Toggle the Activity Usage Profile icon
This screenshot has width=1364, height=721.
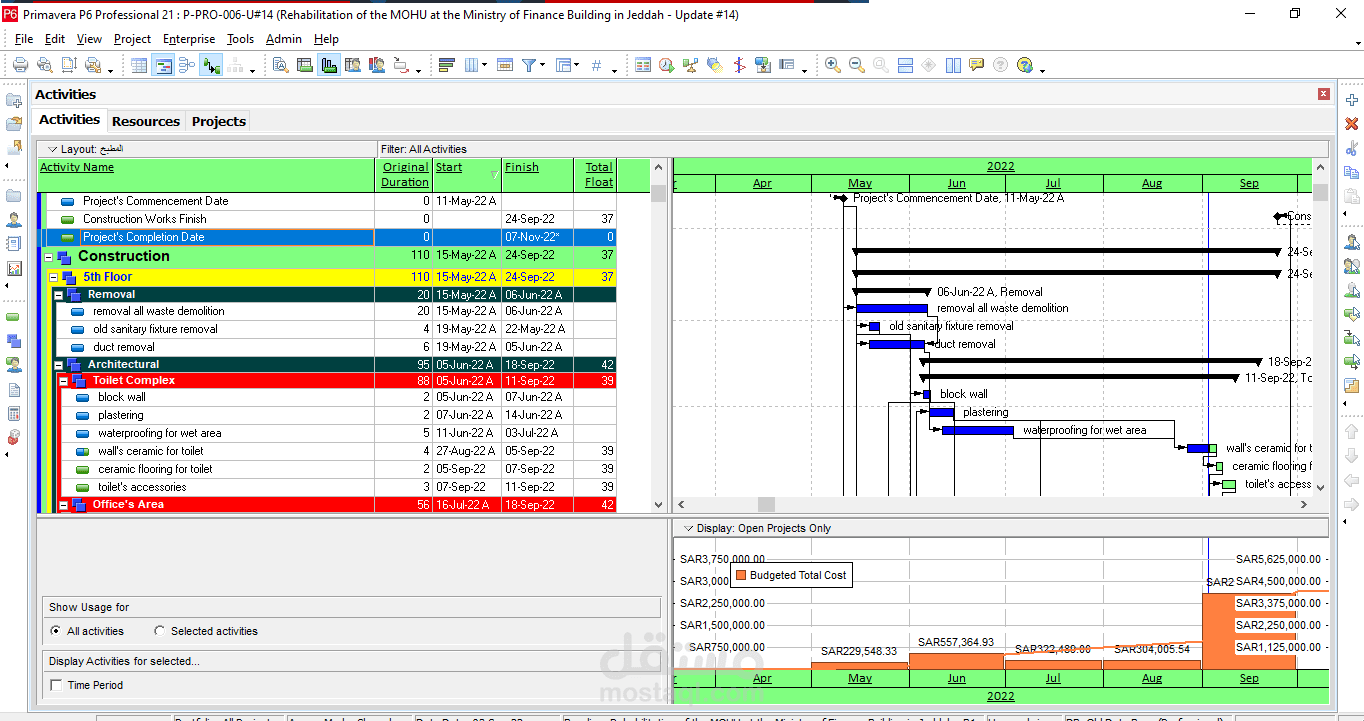click(x=329, y=65)
